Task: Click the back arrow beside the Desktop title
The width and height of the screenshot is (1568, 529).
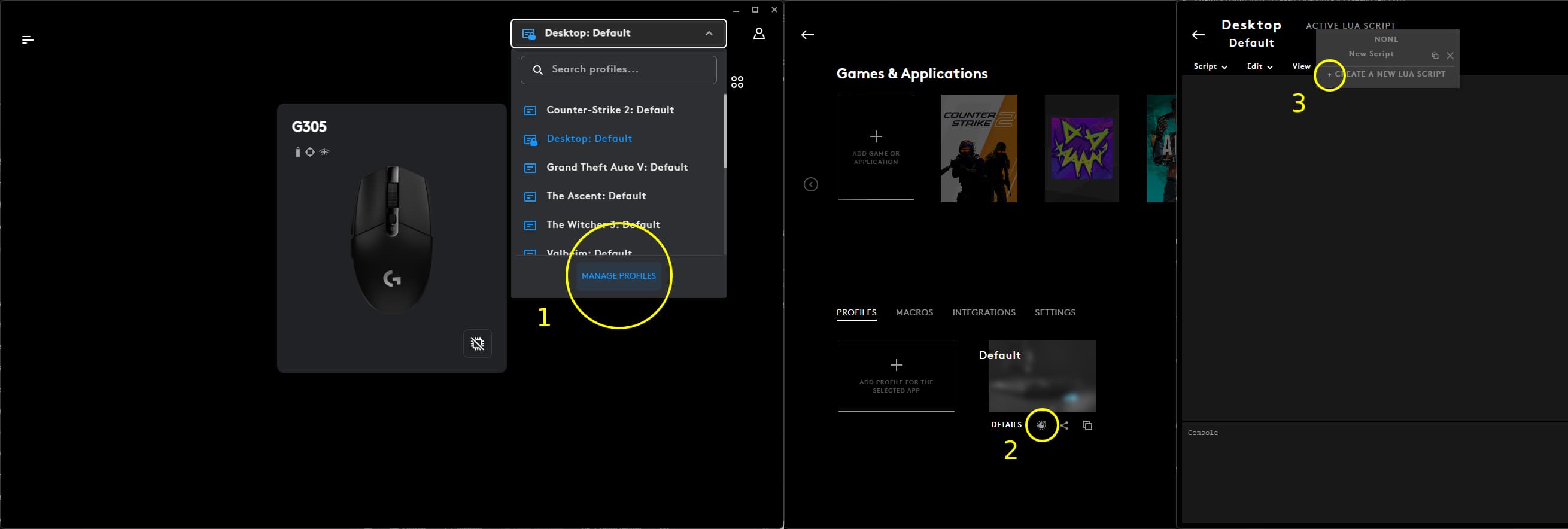Action: (x=1198, y=35)
